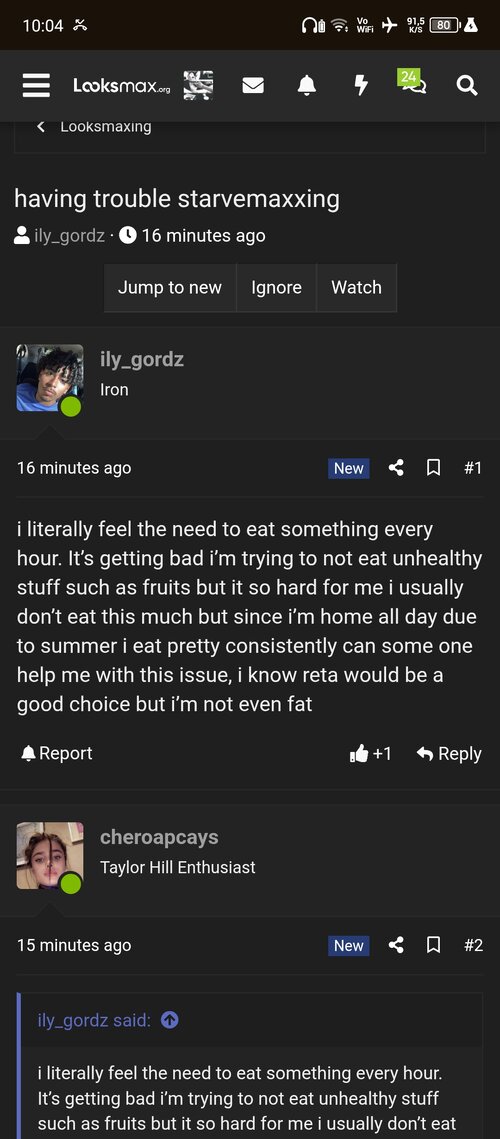Select the Ignore thread button
Viewport: 500px width, 1139px height.
[x=276, y=288]
